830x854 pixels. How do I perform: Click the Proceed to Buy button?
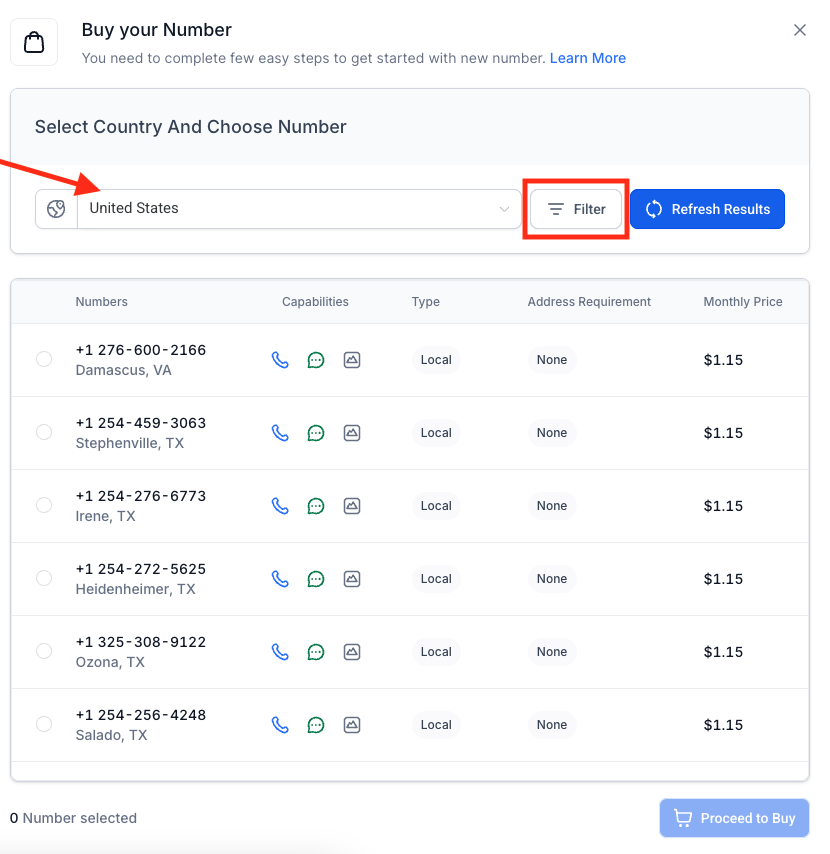tap(734, 818)
